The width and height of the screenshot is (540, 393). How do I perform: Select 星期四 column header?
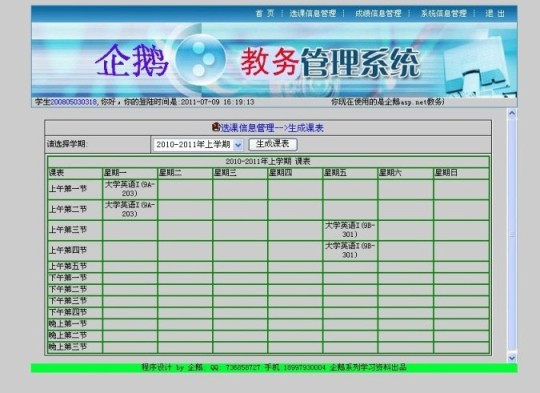(295, 173)
